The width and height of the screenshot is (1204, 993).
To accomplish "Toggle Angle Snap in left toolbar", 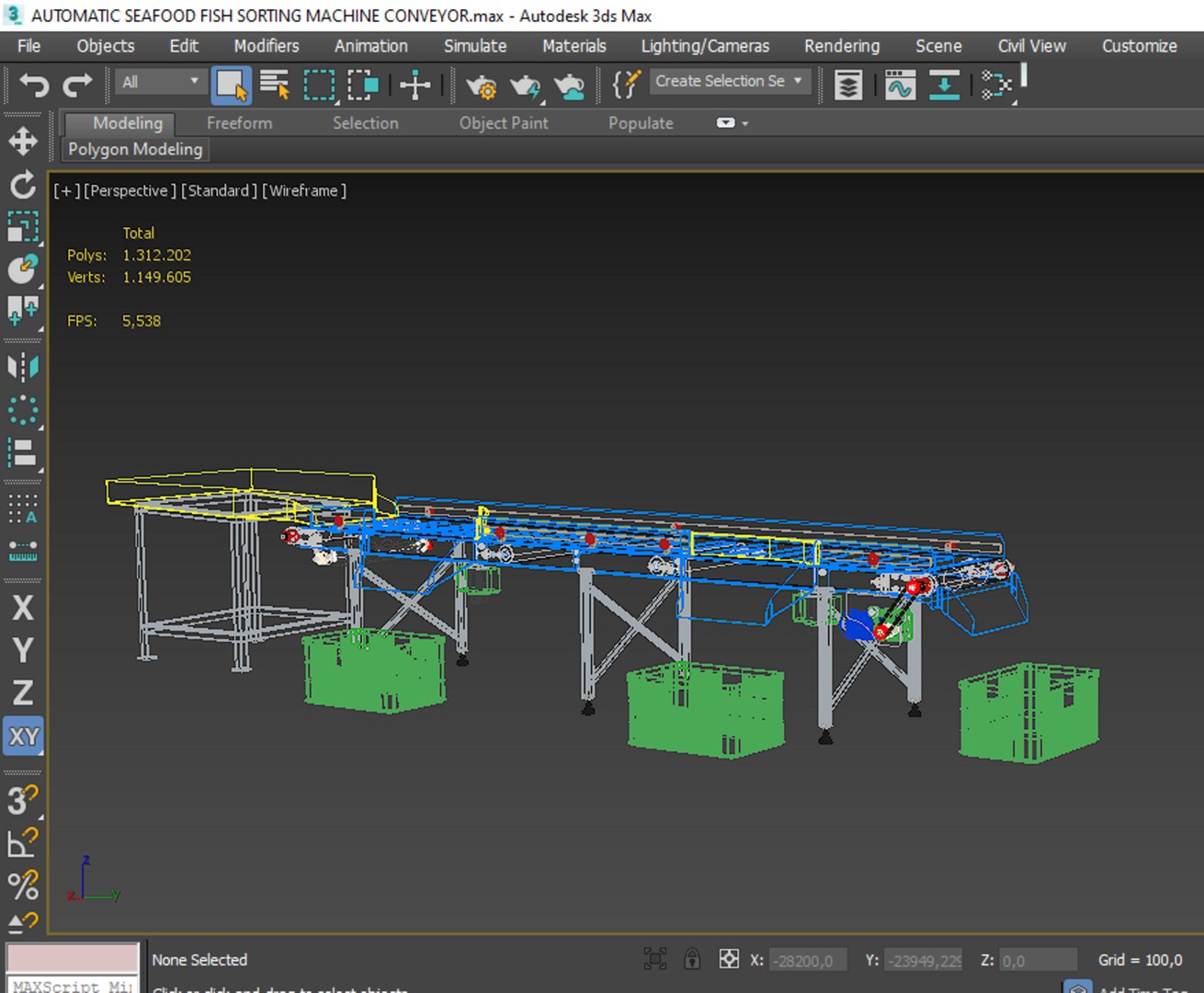I will pos(23,841).
